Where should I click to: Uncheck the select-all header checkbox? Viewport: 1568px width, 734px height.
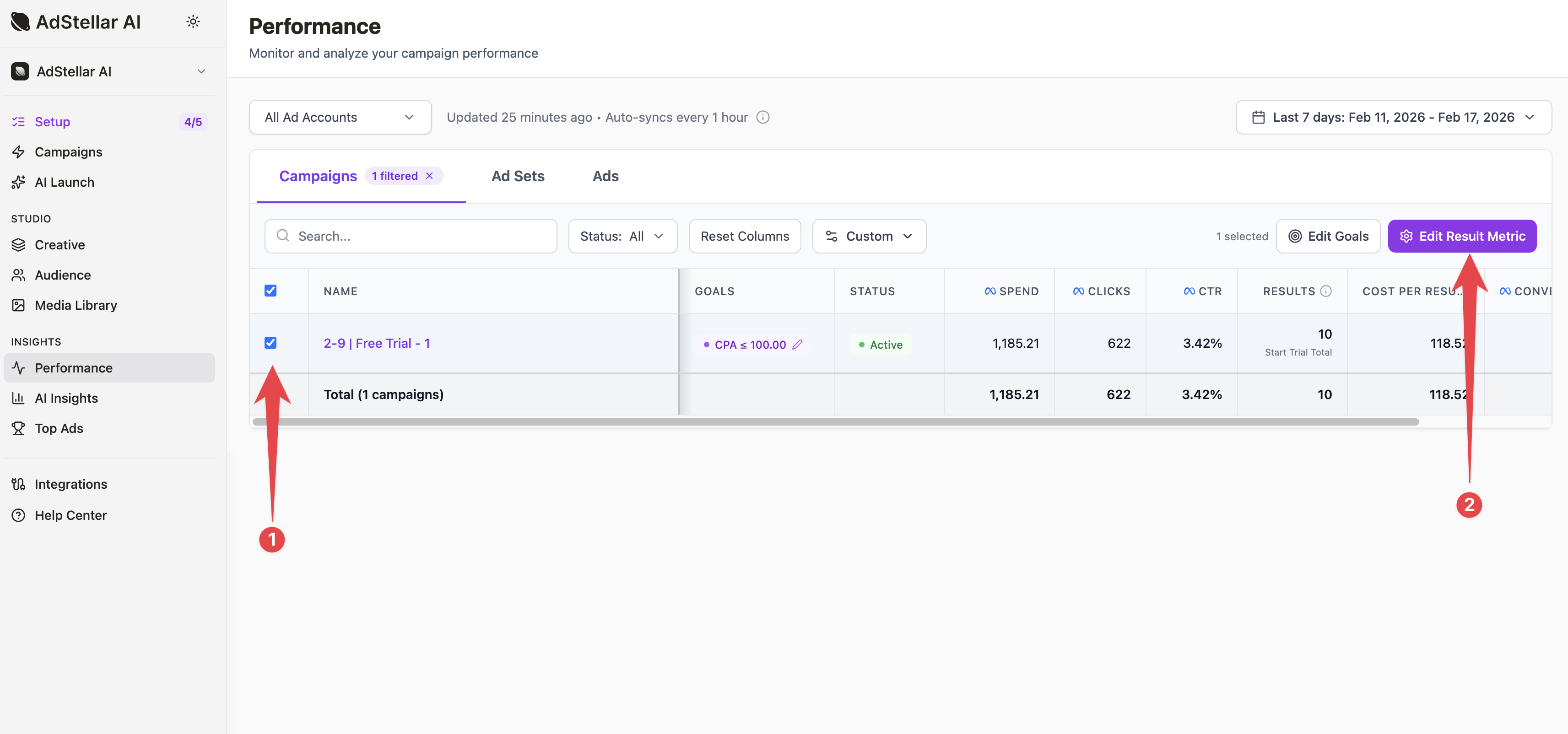(270, 290)
